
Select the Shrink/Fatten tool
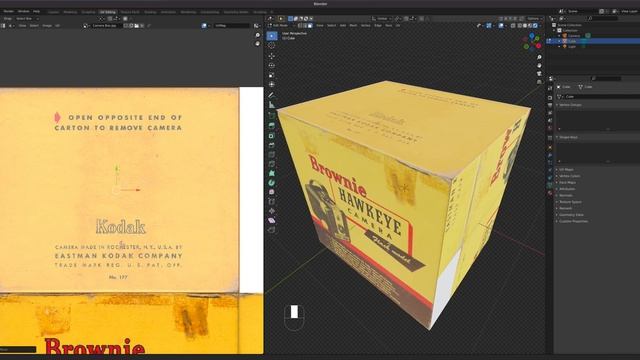(272, 211)
